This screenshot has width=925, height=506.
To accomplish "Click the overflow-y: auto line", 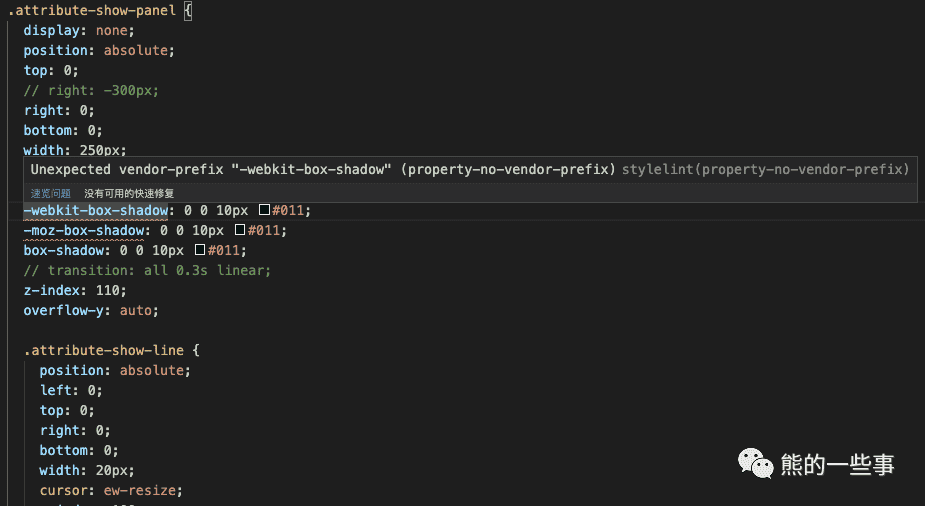I will click(91, 310).
